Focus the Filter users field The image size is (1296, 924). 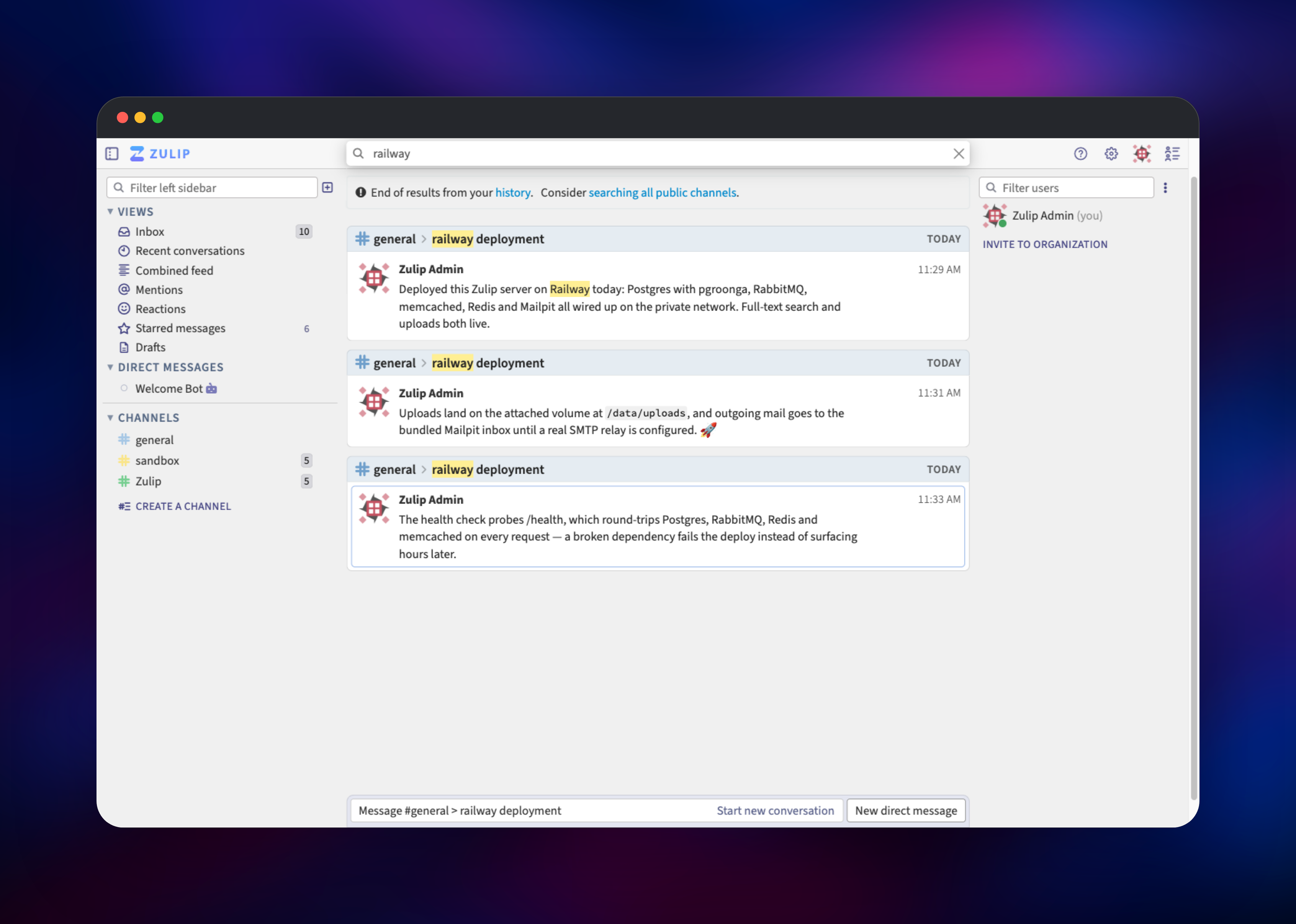(x=1067, y=188)
